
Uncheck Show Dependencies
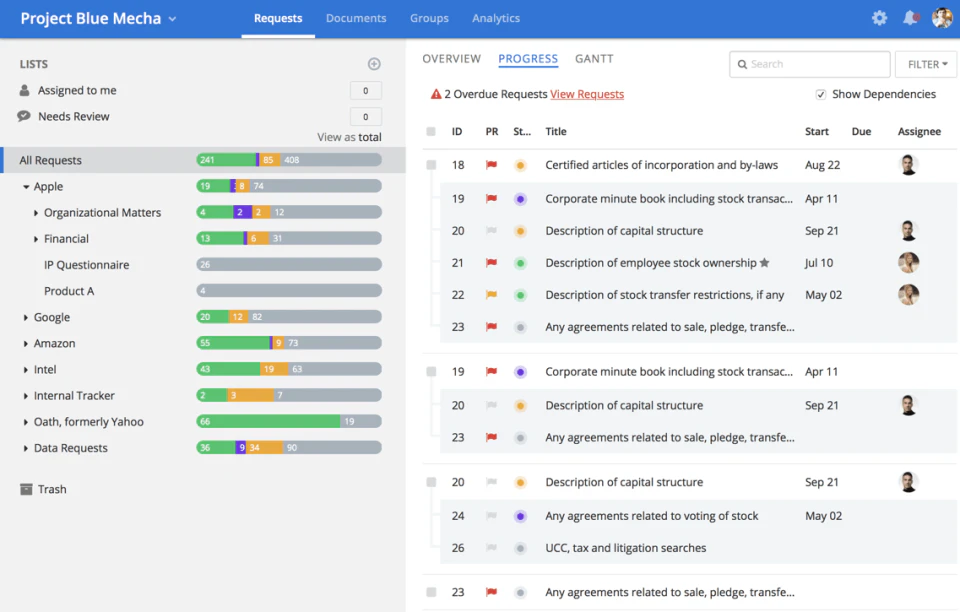point(821,94)
